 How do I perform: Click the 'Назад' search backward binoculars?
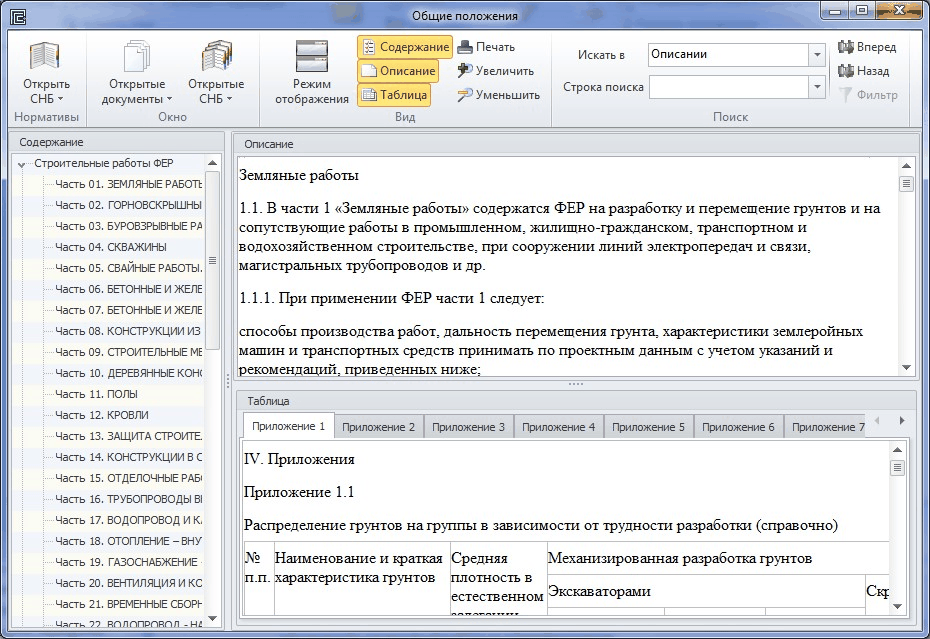846,71
